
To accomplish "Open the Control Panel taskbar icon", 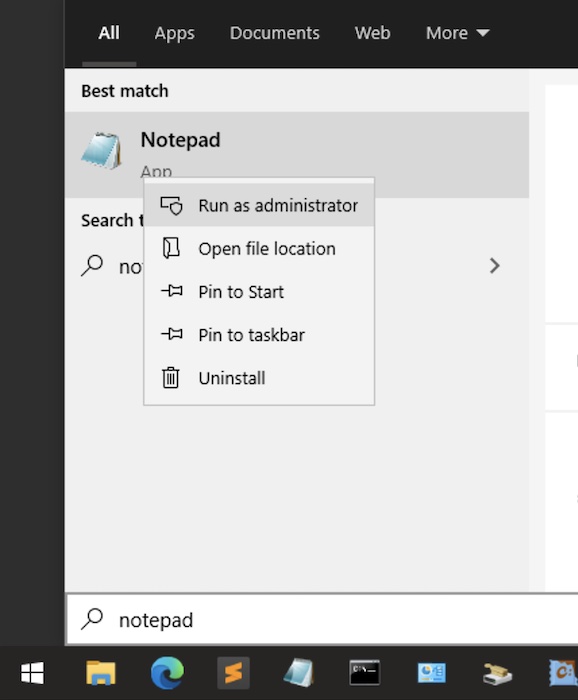I will [431, 673].
